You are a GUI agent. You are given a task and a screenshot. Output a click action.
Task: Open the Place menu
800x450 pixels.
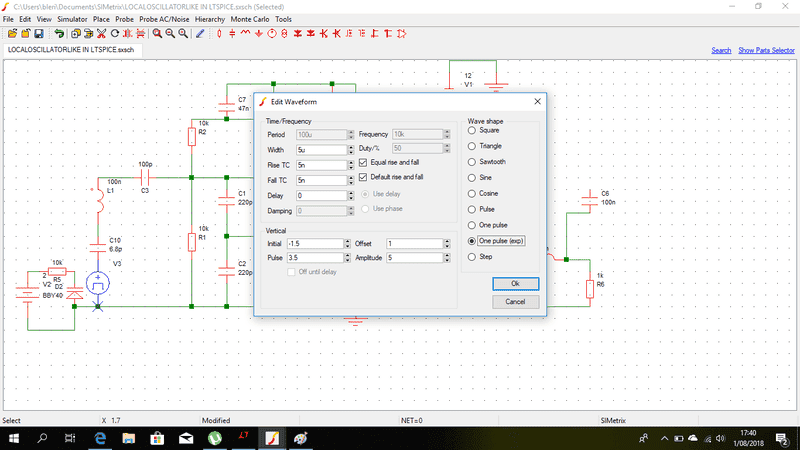(101, 19)
